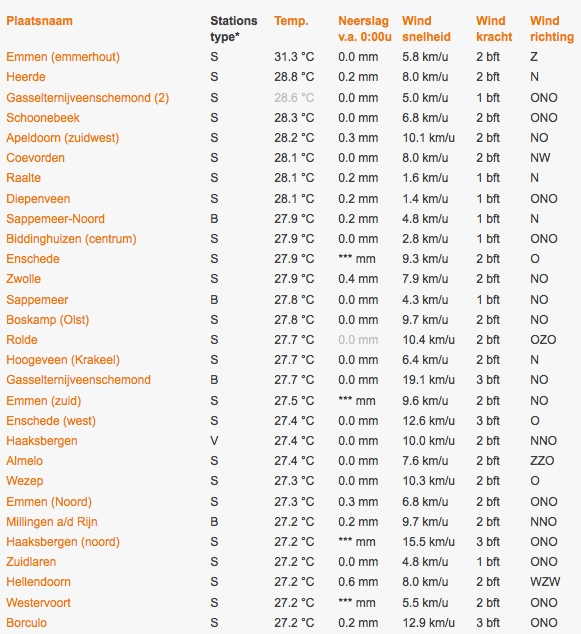
Task: Open the Heerde station page
Action: [x=26, y=77]
